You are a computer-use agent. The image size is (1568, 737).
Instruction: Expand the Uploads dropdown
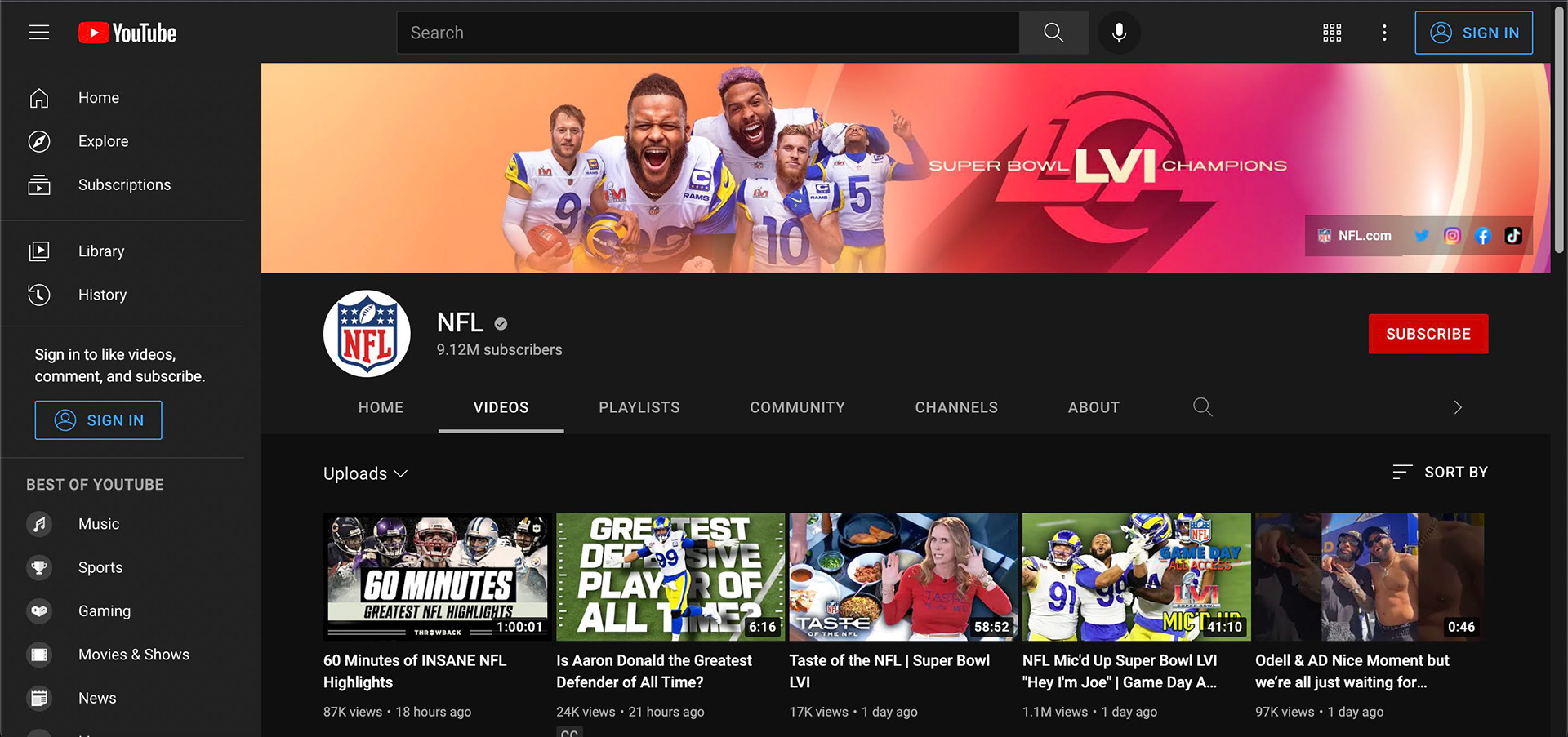365,473
